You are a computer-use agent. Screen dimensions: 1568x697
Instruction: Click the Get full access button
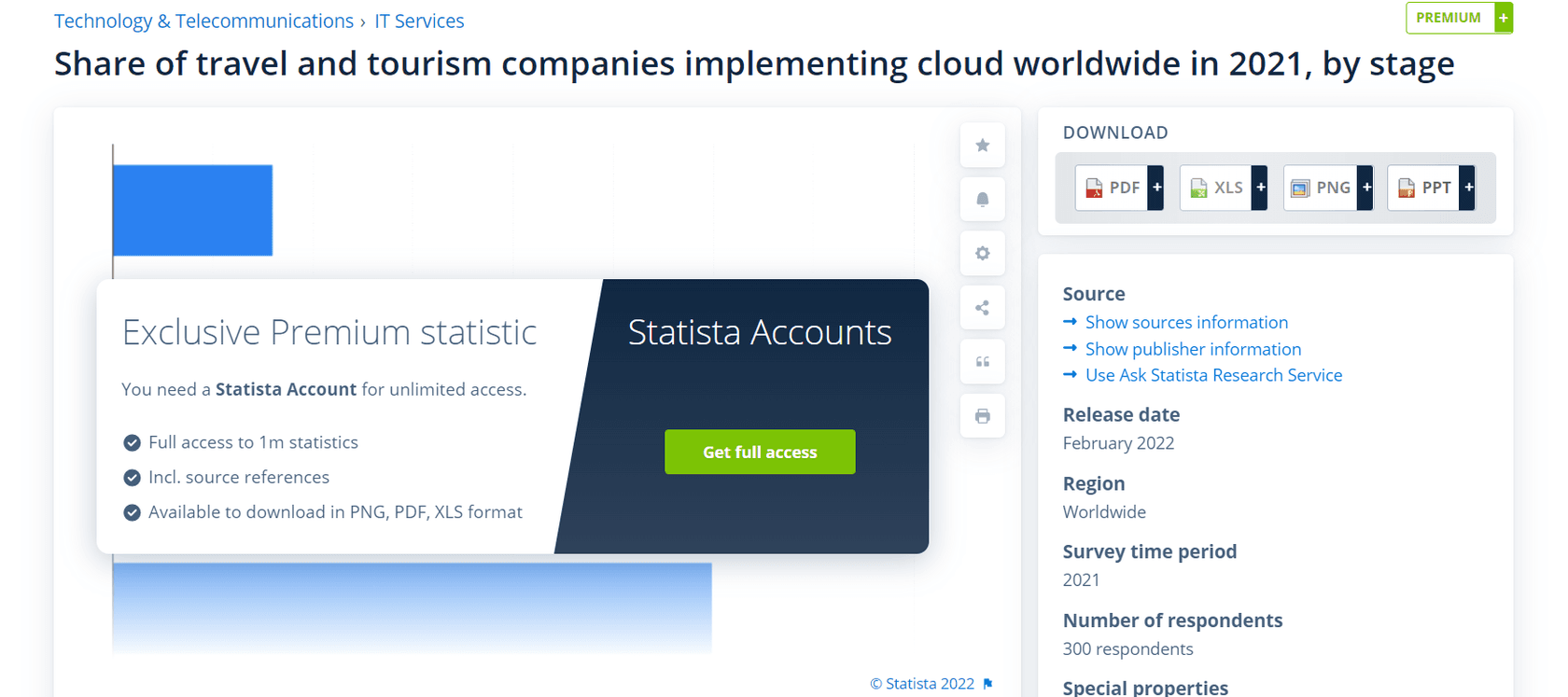click(x=760, y=452)
